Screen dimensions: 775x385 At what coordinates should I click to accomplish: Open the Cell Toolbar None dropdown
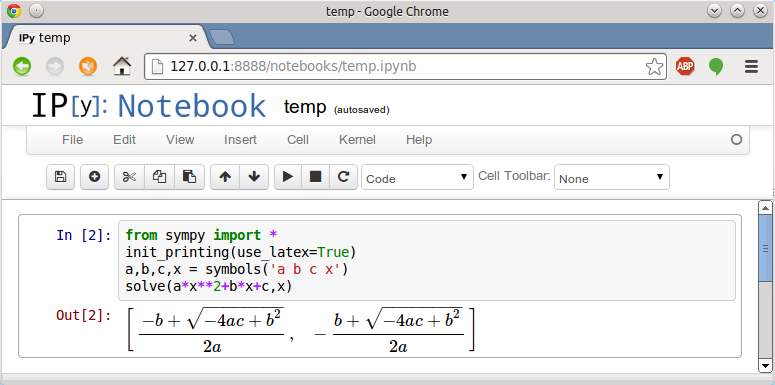(612, 177)
